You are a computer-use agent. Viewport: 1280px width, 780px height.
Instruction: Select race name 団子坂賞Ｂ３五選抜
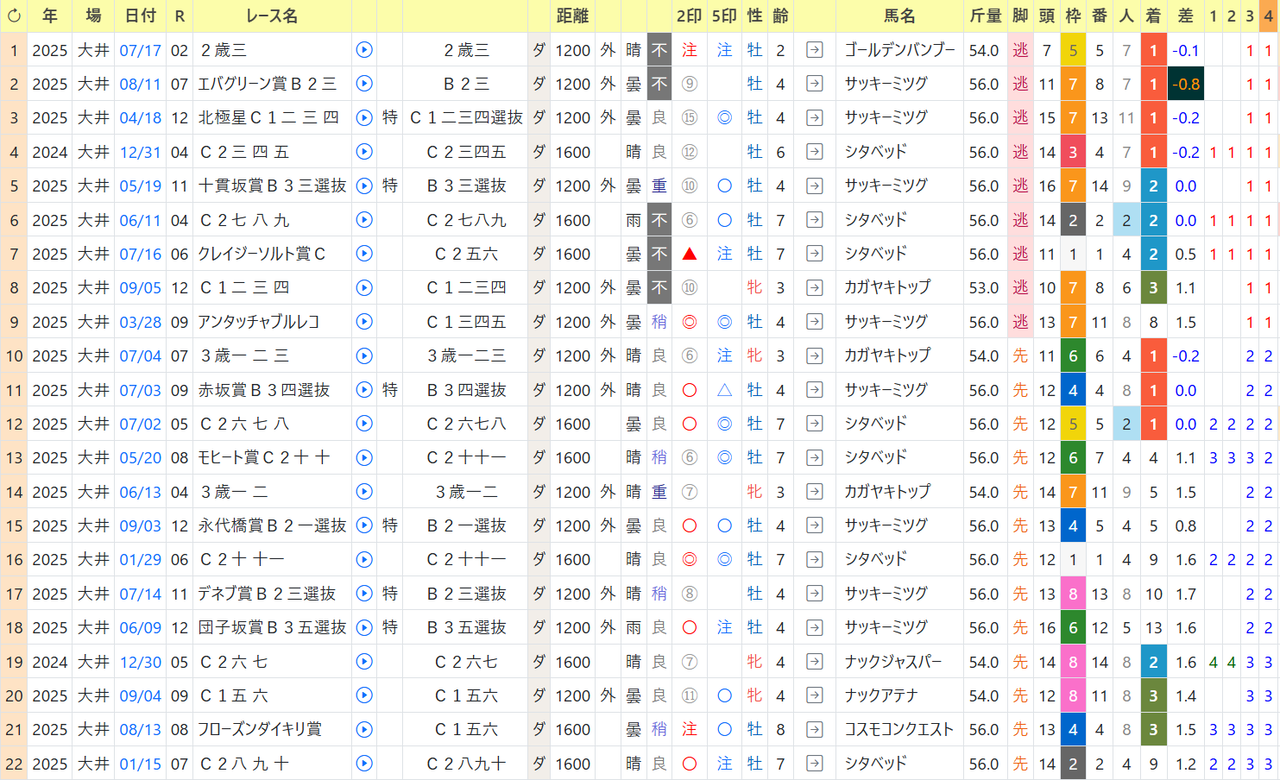[x=273, y=628]
